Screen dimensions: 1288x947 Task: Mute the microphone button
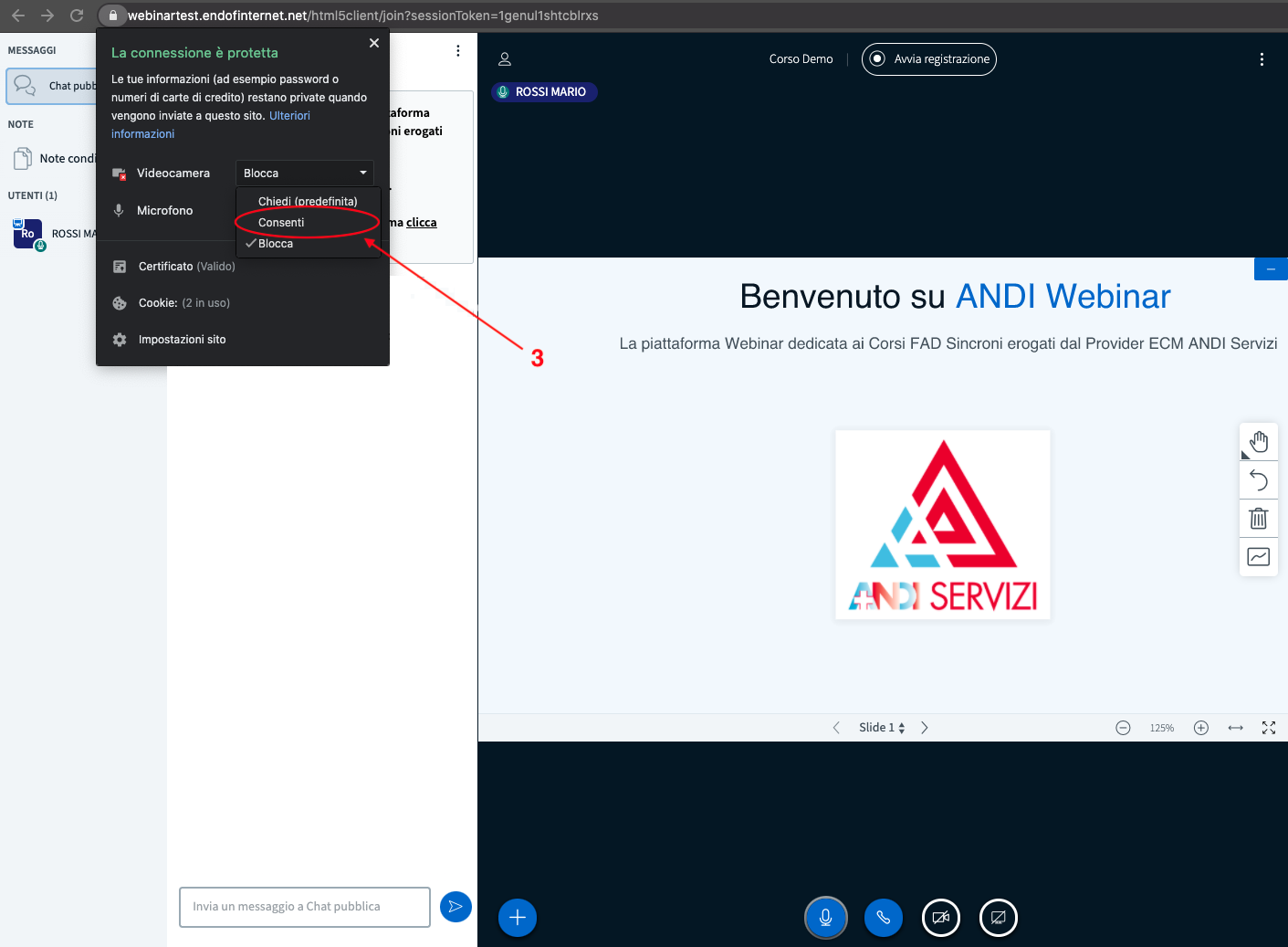tap(826, 918)
